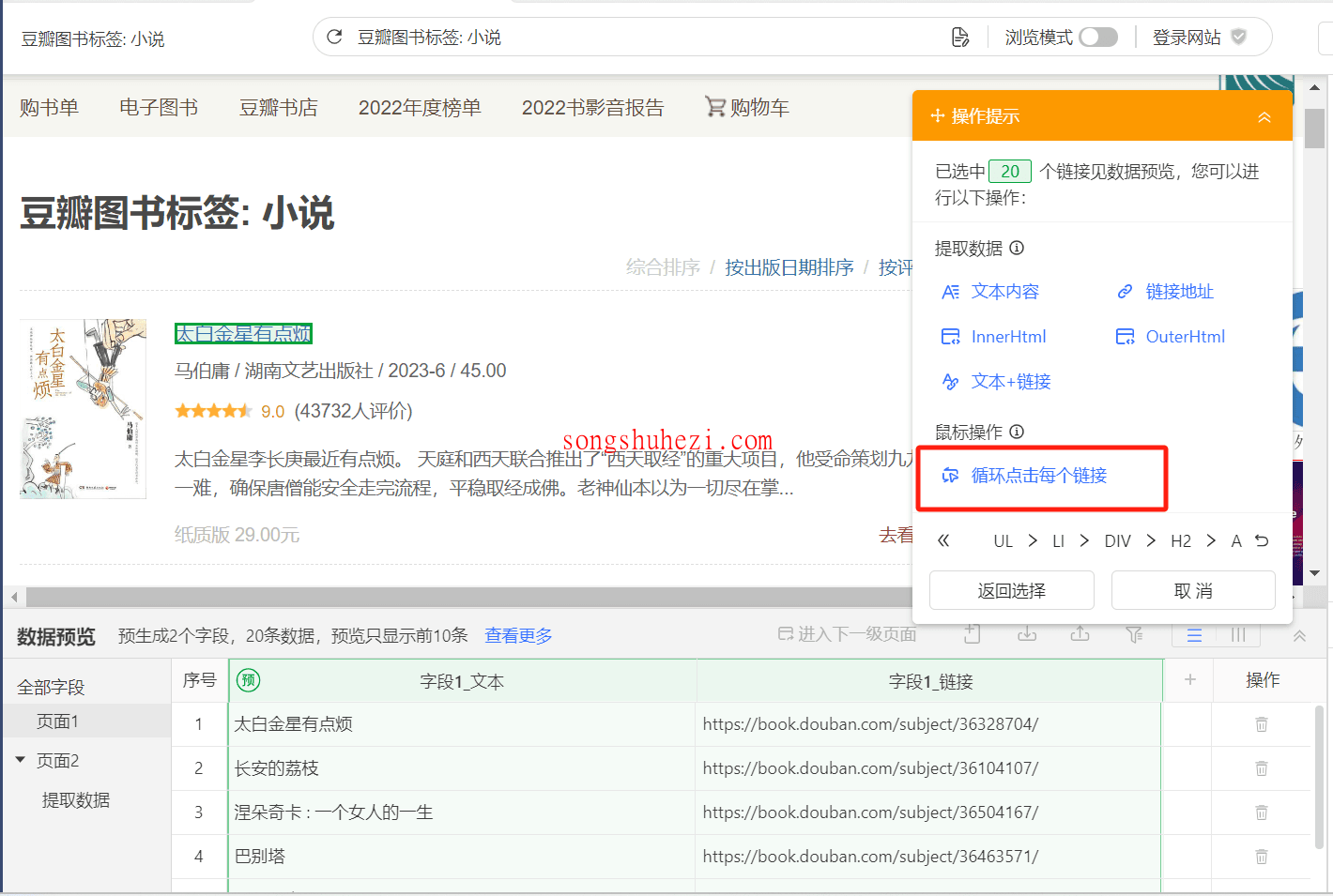This screenshot has width=1333, height=896.
Task: Choose the 链接地址 extraction option
Action: (x=1165, y=292)
